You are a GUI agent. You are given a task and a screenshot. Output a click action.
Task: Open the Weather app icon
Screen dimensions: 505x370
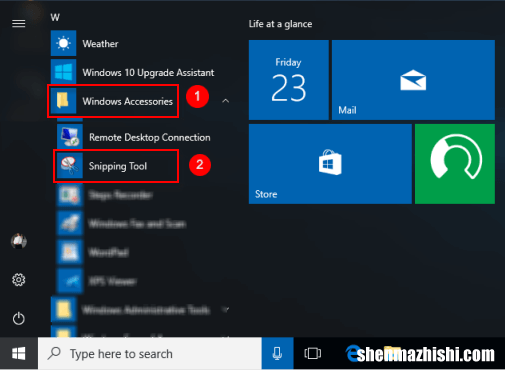(63, 43)
